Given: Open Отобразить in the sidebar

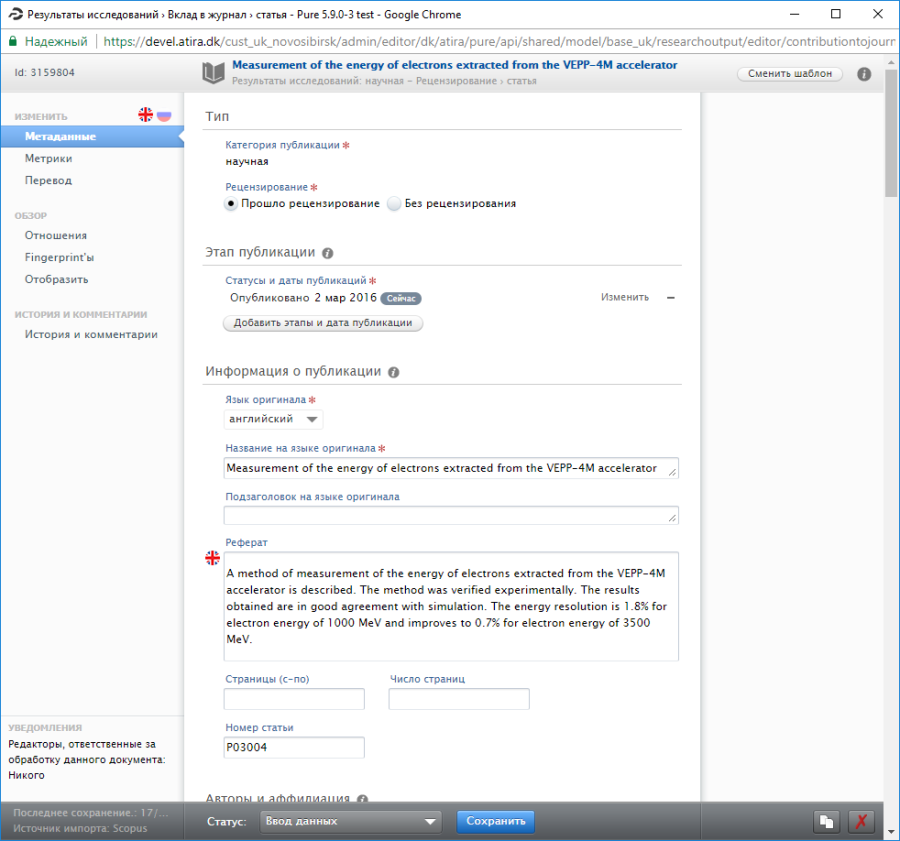Looking at the screenshot, I should click(56, 280).
